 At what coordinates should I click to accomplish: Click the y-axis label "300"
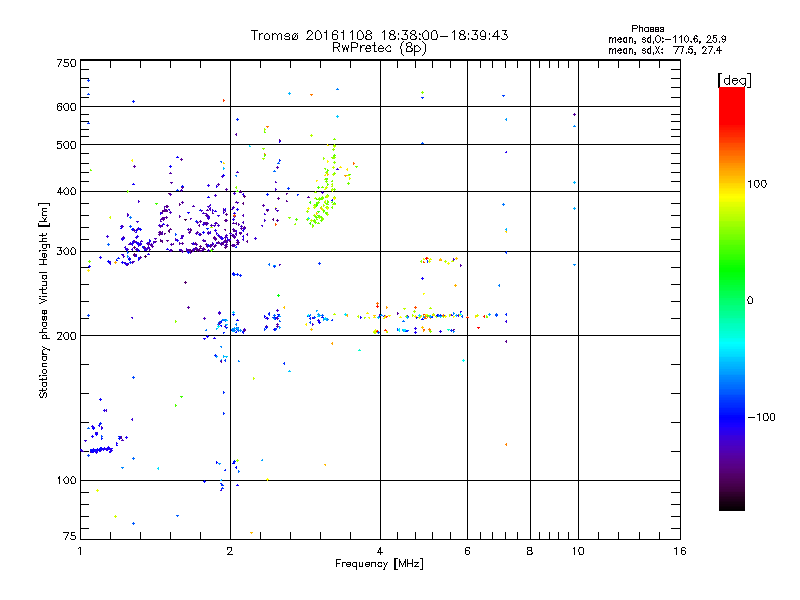pos(66,252)
